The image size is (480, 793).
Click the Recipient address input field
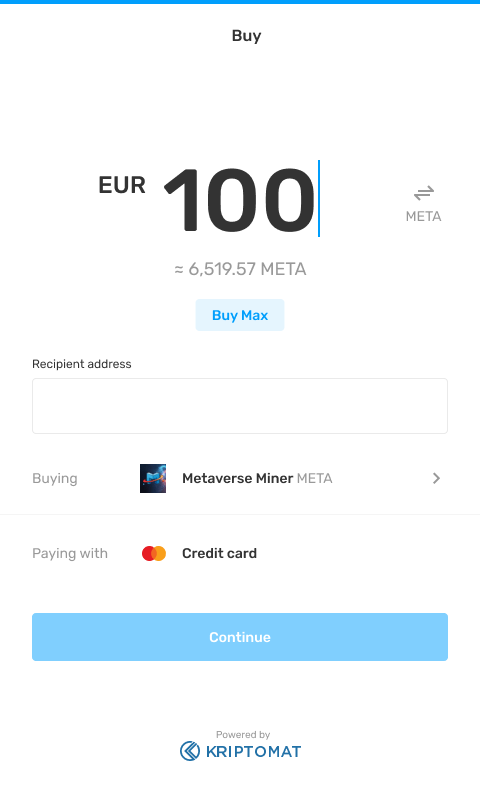[240, 406]
